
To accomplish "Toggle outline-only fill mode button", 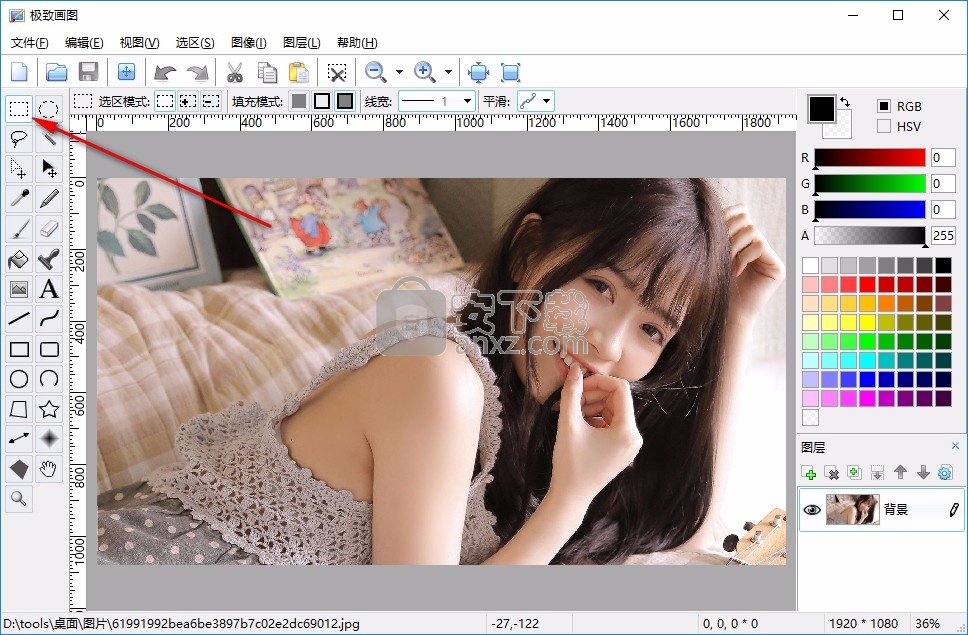I will click(x=322, y=101).
